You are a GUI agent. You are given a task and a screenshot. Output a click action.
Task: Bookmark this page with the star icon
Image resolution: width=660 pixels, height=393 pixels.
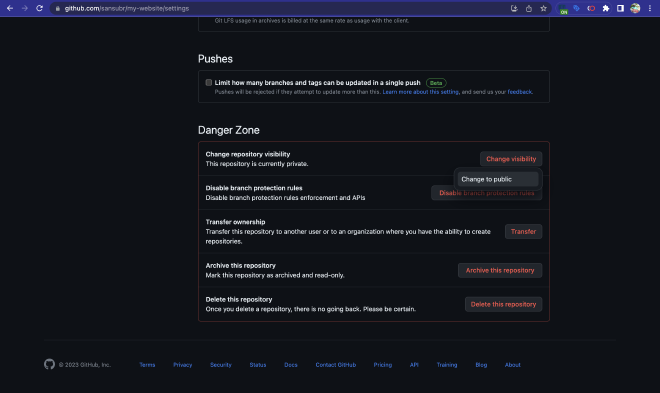pyautogui.click(x=543, y=8)
